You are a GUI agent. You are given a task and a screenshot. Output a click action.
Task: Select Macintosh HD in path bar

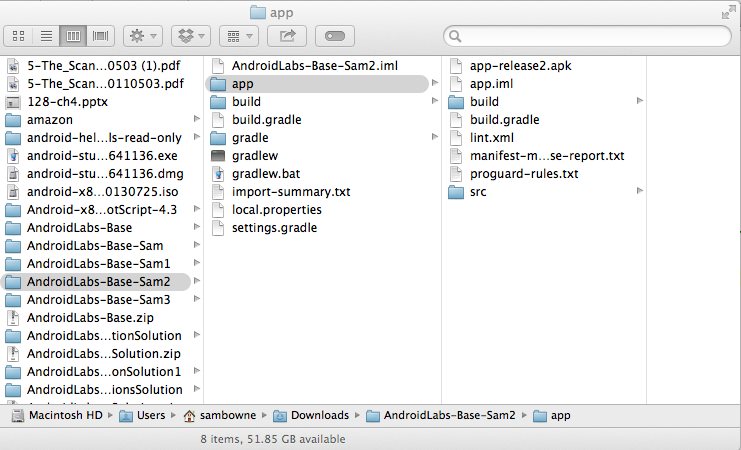pos(58,415)
